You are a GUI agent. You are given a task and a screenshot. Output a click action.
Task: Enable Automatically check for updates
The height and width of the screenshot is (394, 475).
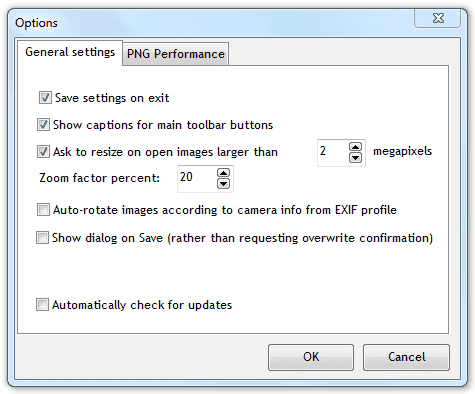[x=42, y=305]
